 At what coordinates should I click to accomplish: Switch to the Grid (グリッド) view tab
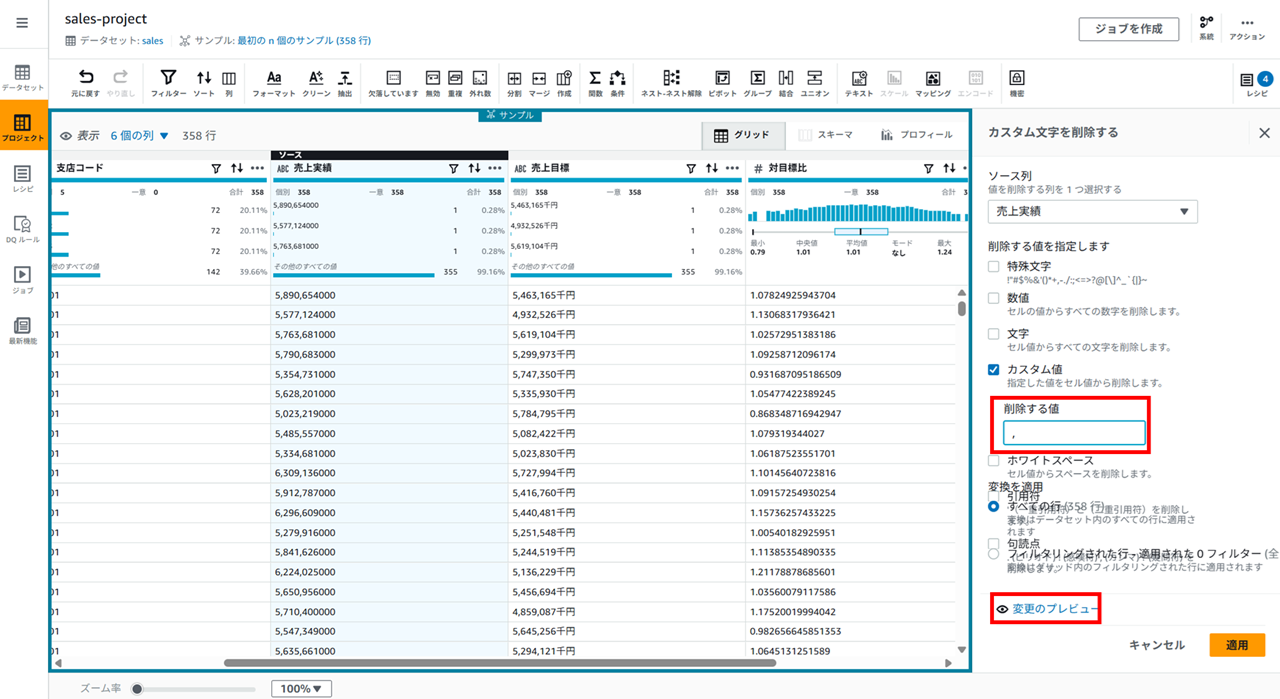point(742,135)
